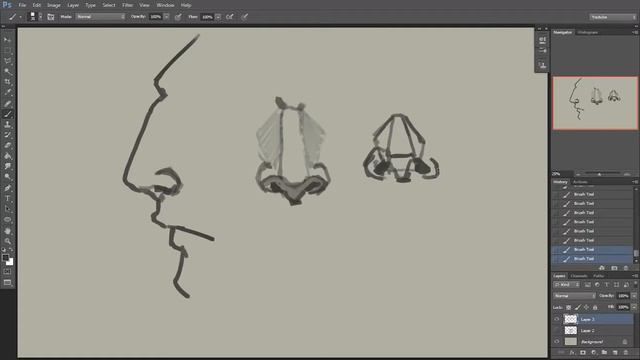Delete the current history state
The height and width of the screenshot is (360, 640).
pos(626,268)
